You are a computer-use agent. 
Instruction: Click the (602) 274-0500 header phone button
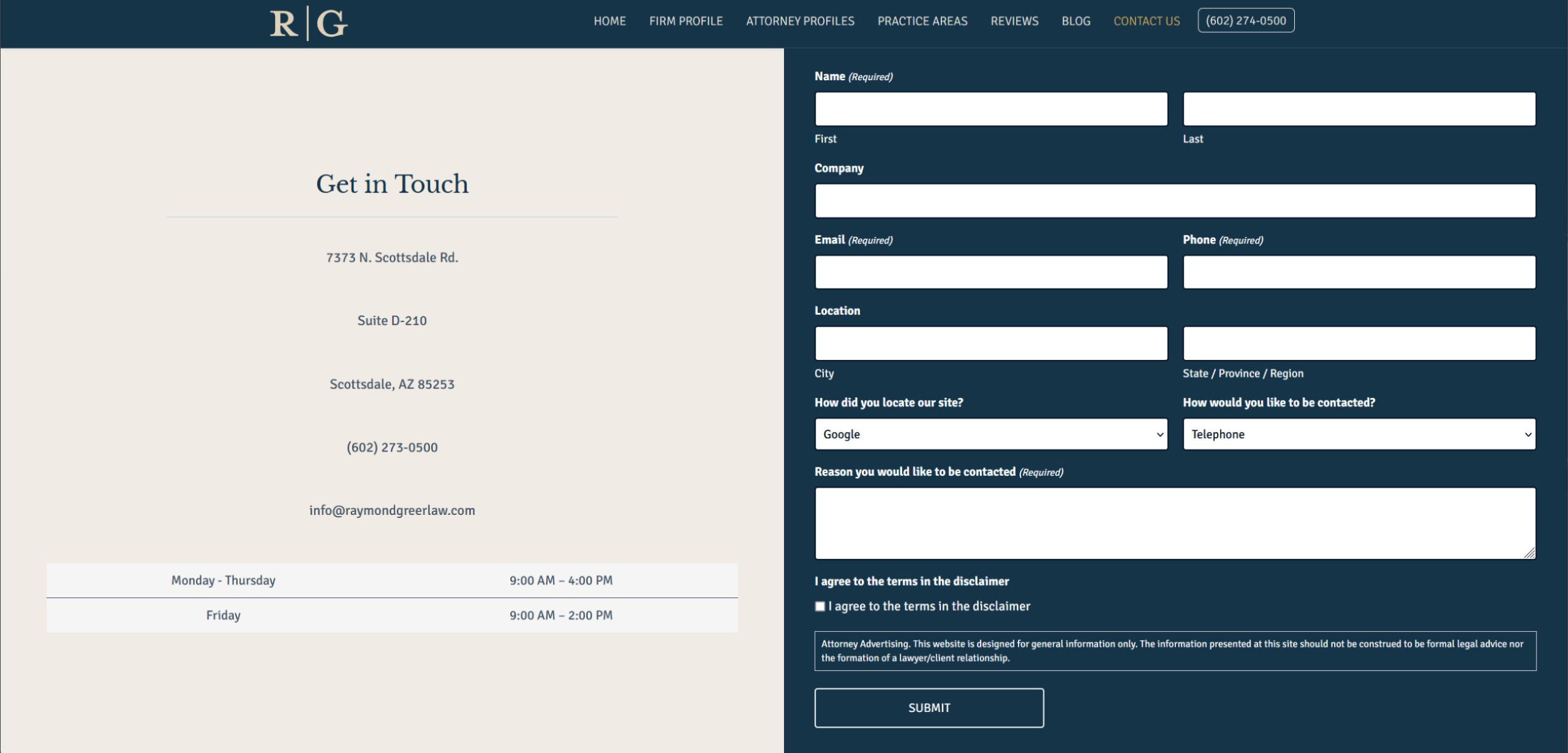tap(1245, 21)
